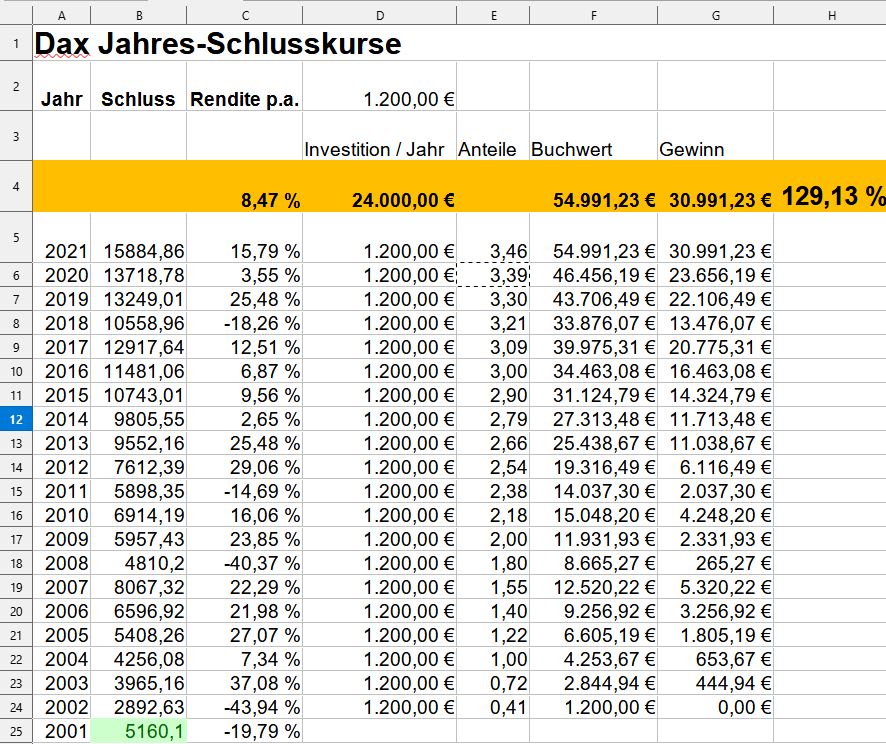
Task: Click book value 11.931,93 €
Action: coord(593,539)
